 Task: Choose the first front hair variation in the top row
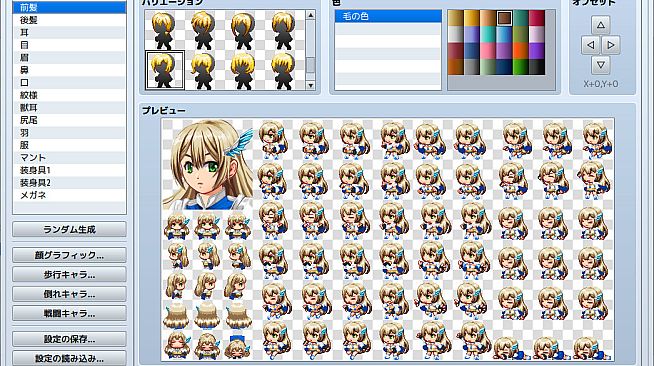point(164,30)
